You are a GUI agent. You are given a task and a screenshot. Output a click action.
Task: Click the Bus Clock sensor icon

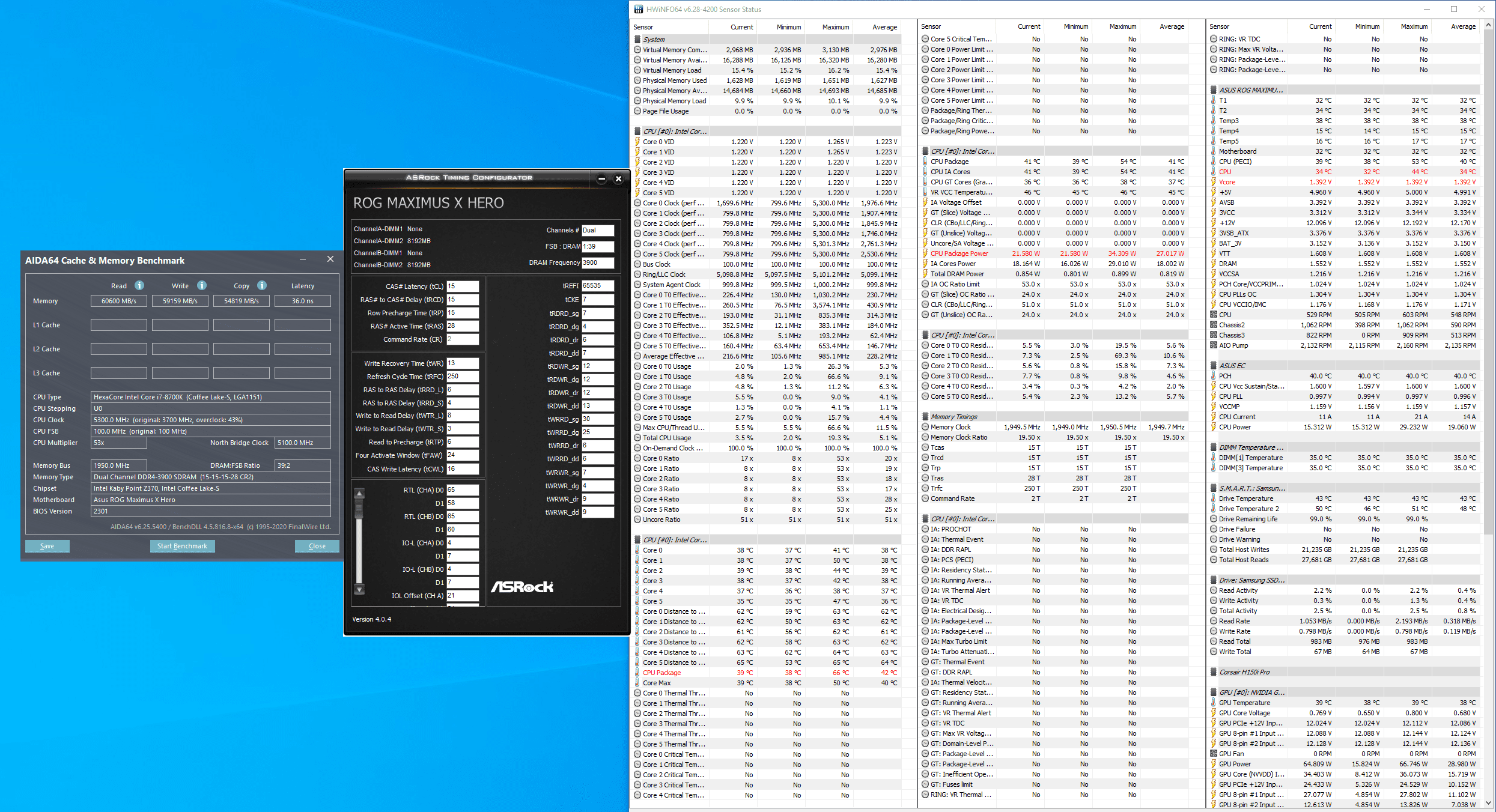point(637,264)
